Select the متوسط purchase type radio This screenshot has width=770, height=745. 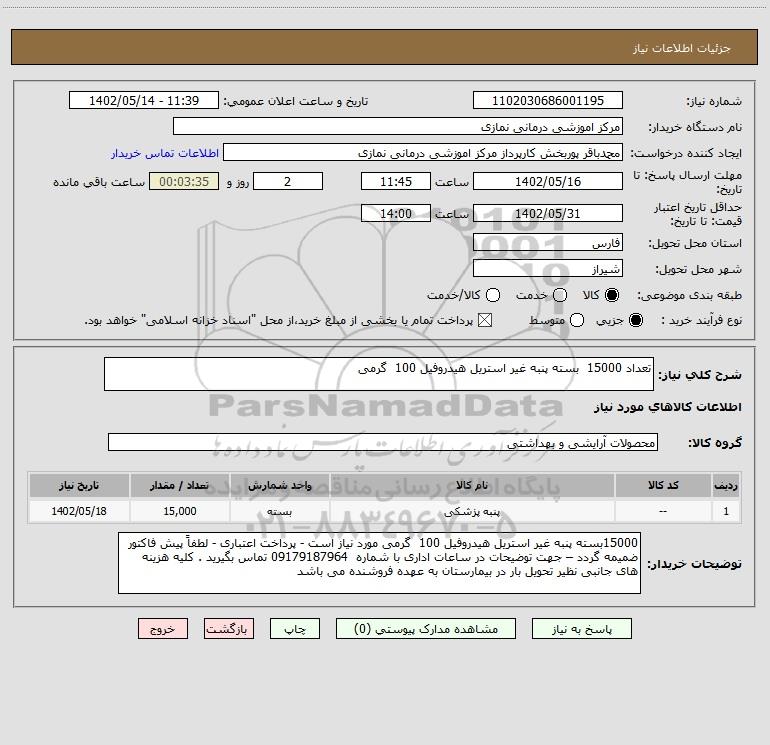[x=577, y=320]
